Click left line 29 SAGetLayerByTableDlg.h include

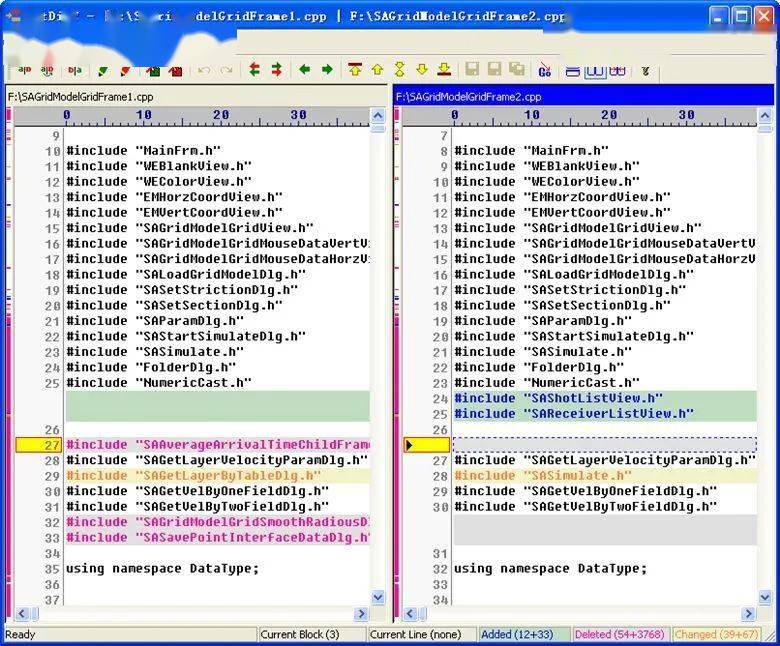[x=218, y=475]
